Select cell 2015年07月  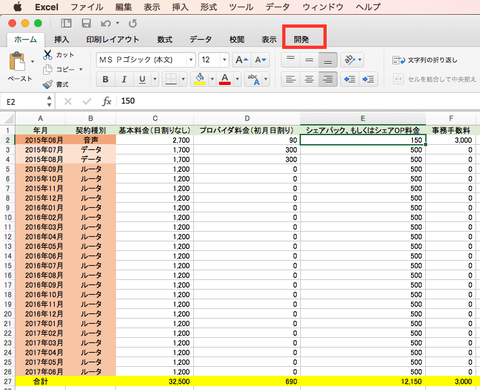(x=40, y=150)
